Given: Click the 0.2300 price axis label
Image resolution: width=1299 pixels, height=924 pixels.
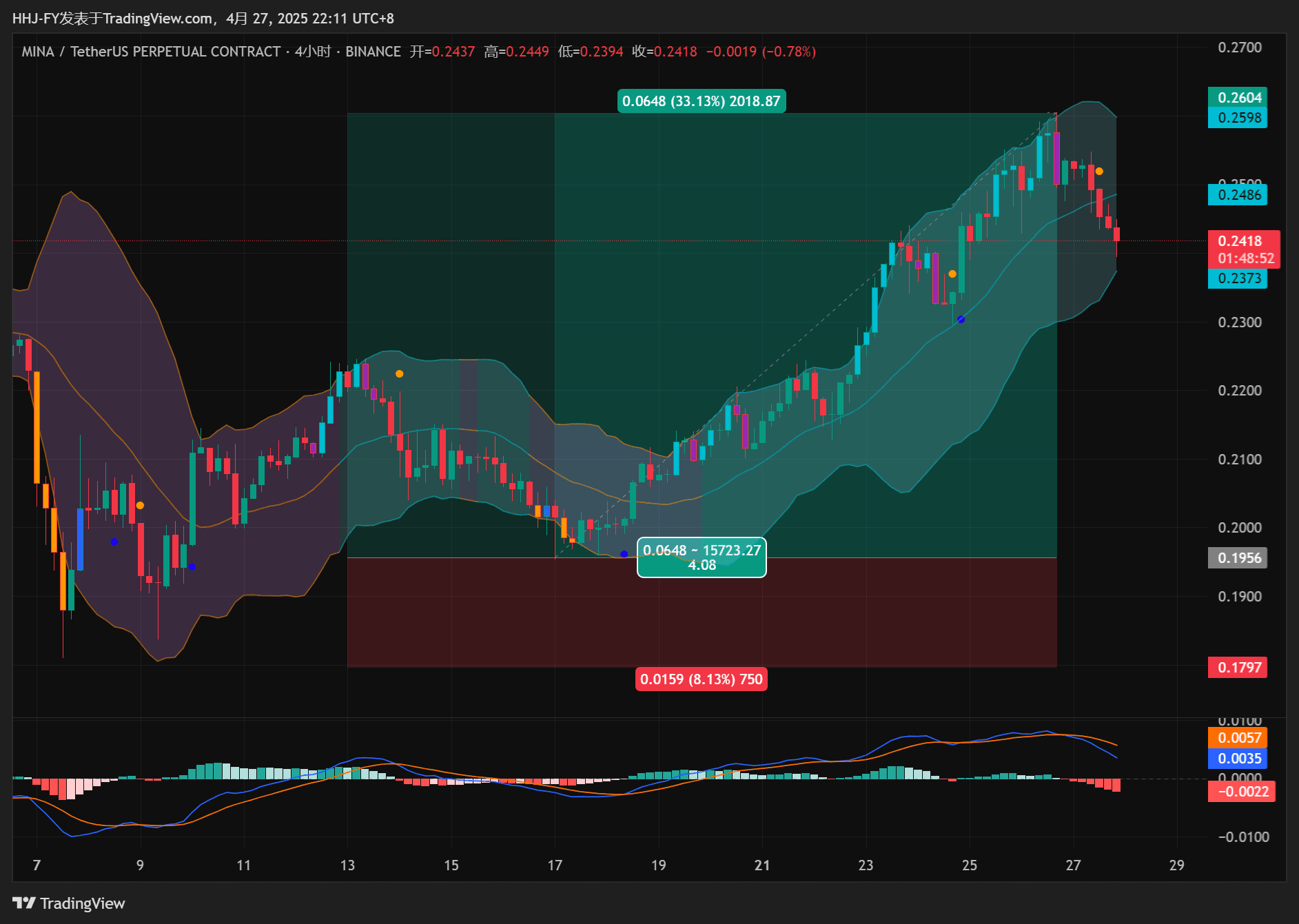Looking at the screenshot, I should point(1240,322).
